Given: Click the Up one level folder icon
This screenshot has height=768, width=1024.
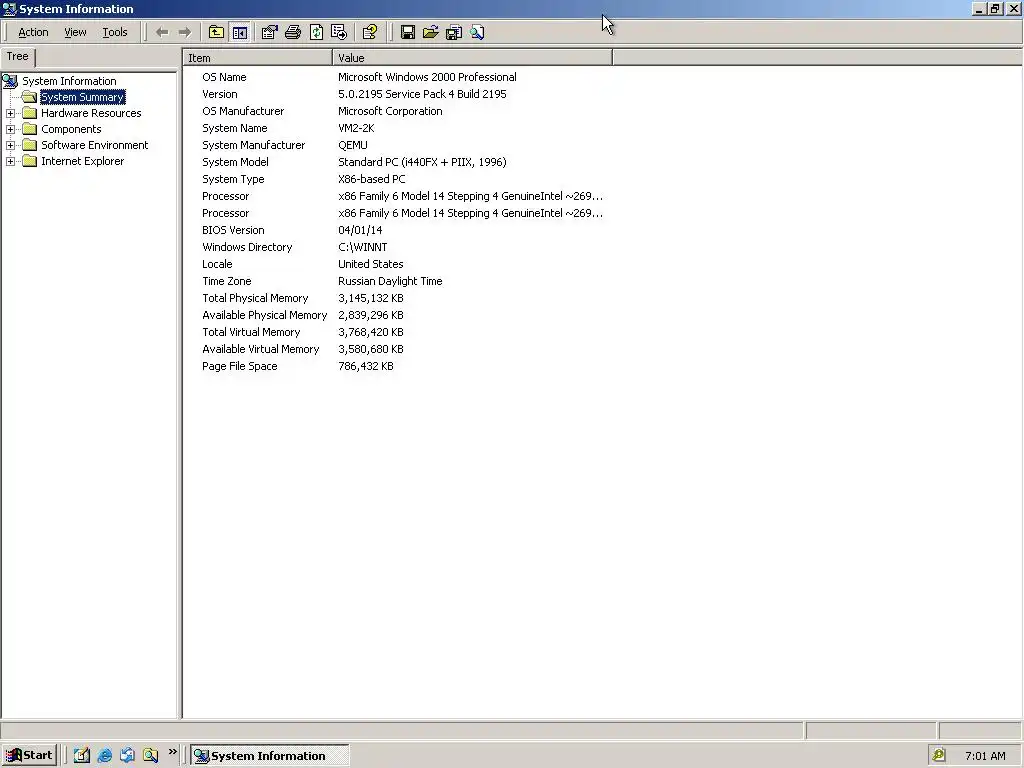Looking at the screenshot, I should tap(216, 32).
